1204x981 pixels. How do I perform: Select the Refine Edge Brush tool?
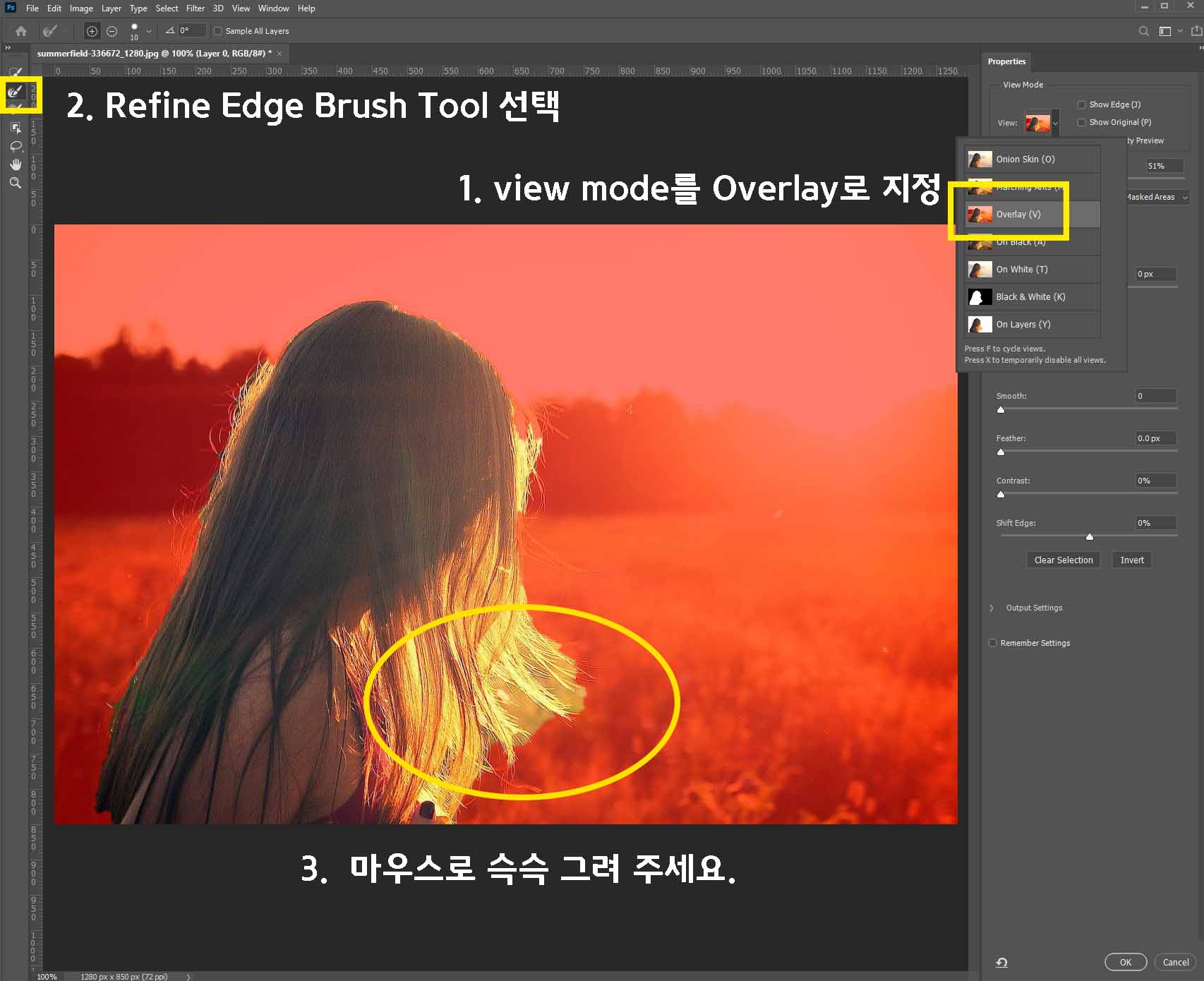16,92
